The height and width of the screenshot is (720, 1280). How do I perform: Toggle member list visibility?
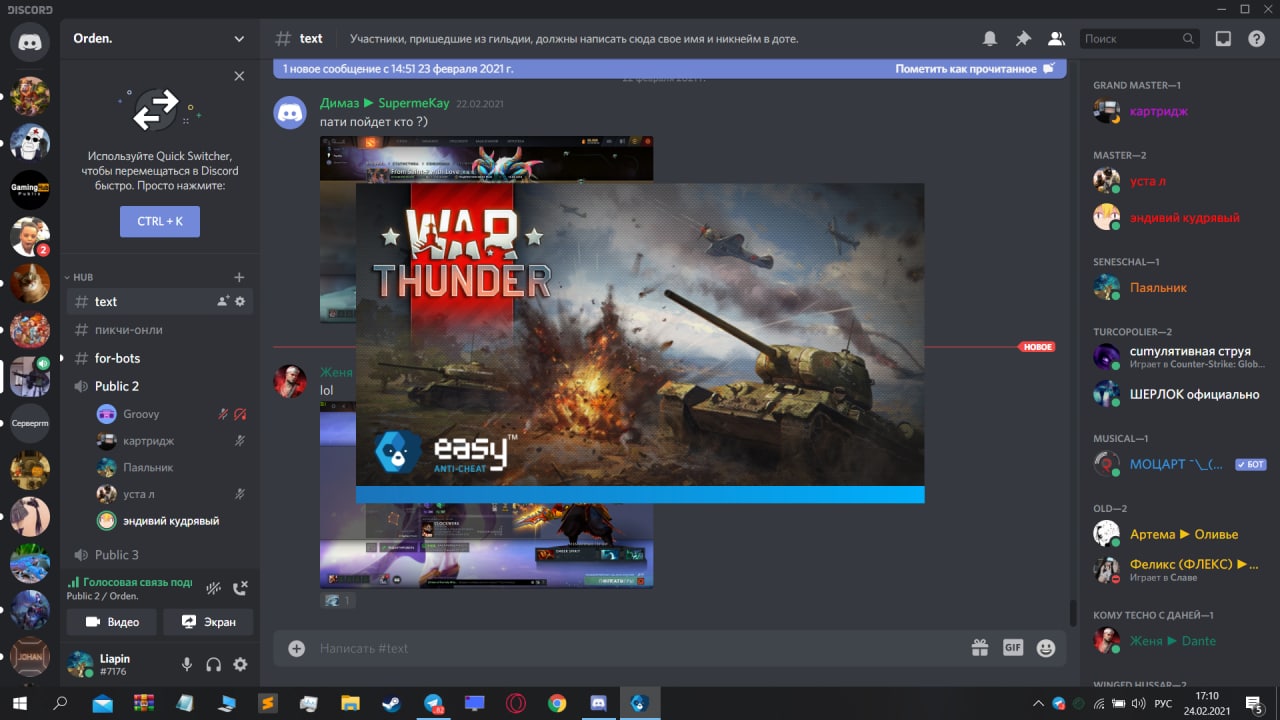pyautogui.click(x=1056, y=39)
